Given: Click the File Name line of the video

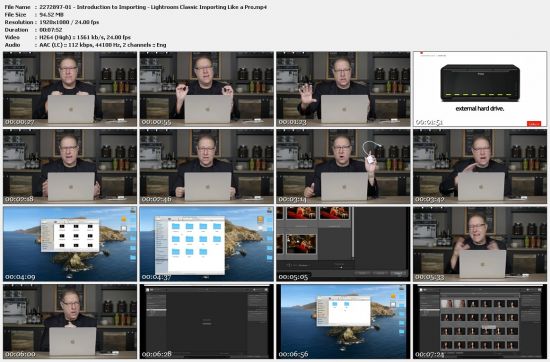Looking at the screenshot, I should pos(136,7).
